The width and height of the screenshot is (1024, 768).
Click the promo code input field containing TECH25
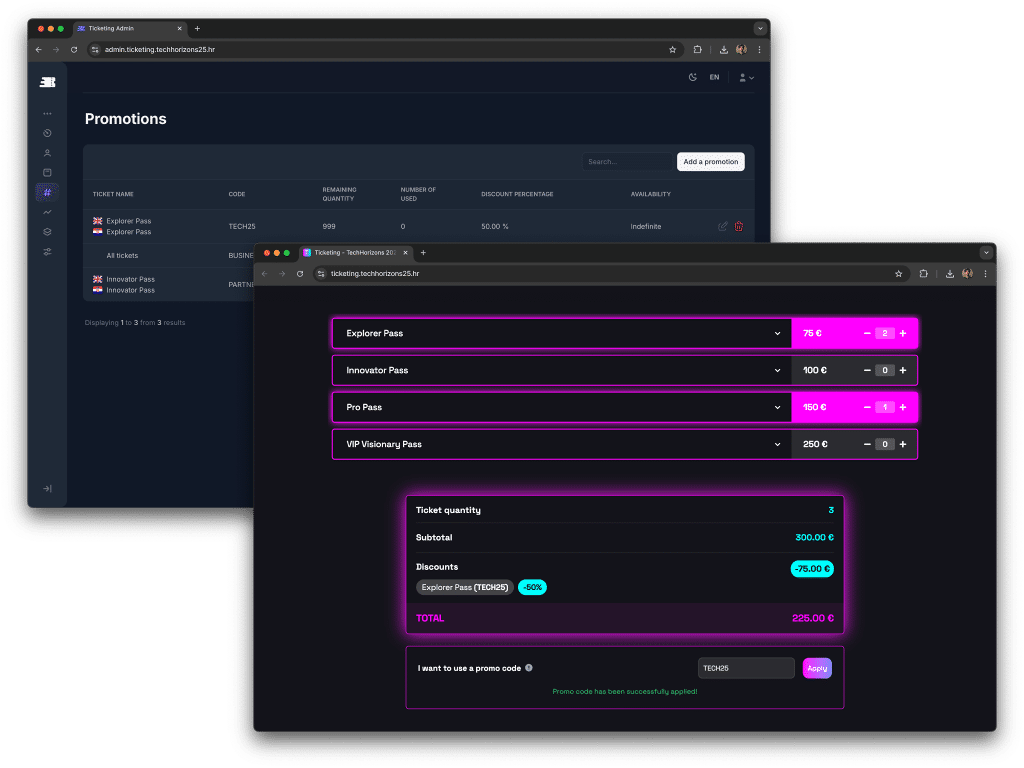click(x=745, y=668)
